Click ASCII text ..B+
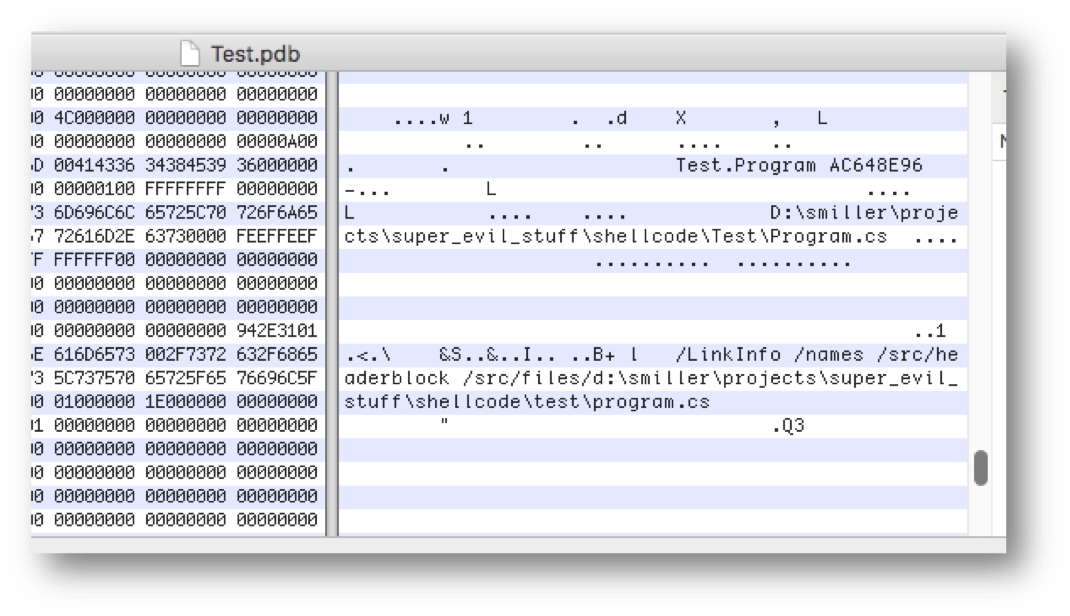 tap(593, 355)
